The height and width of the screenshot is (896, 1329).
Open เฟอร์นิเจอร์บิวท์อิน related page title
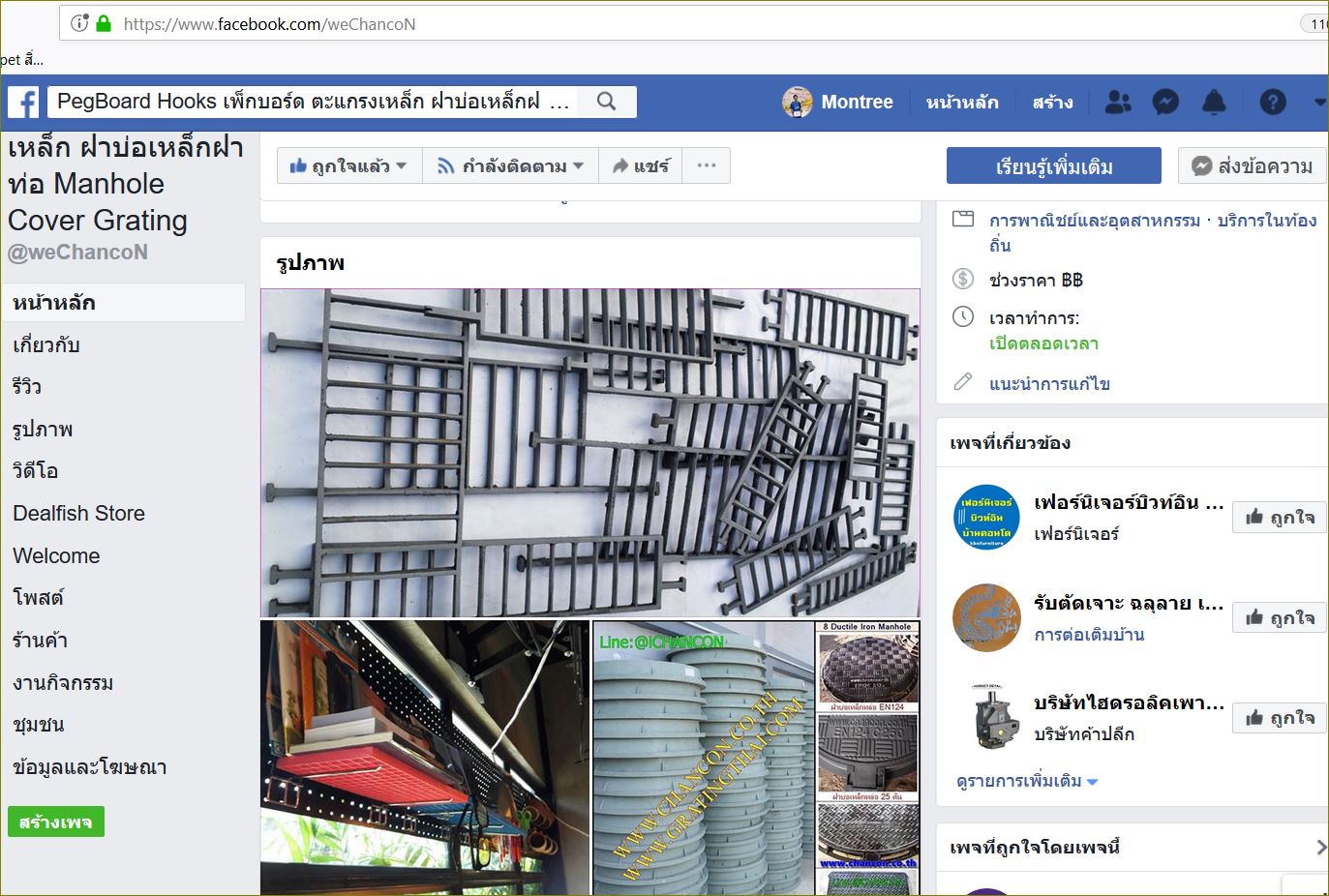(1129, 502)
